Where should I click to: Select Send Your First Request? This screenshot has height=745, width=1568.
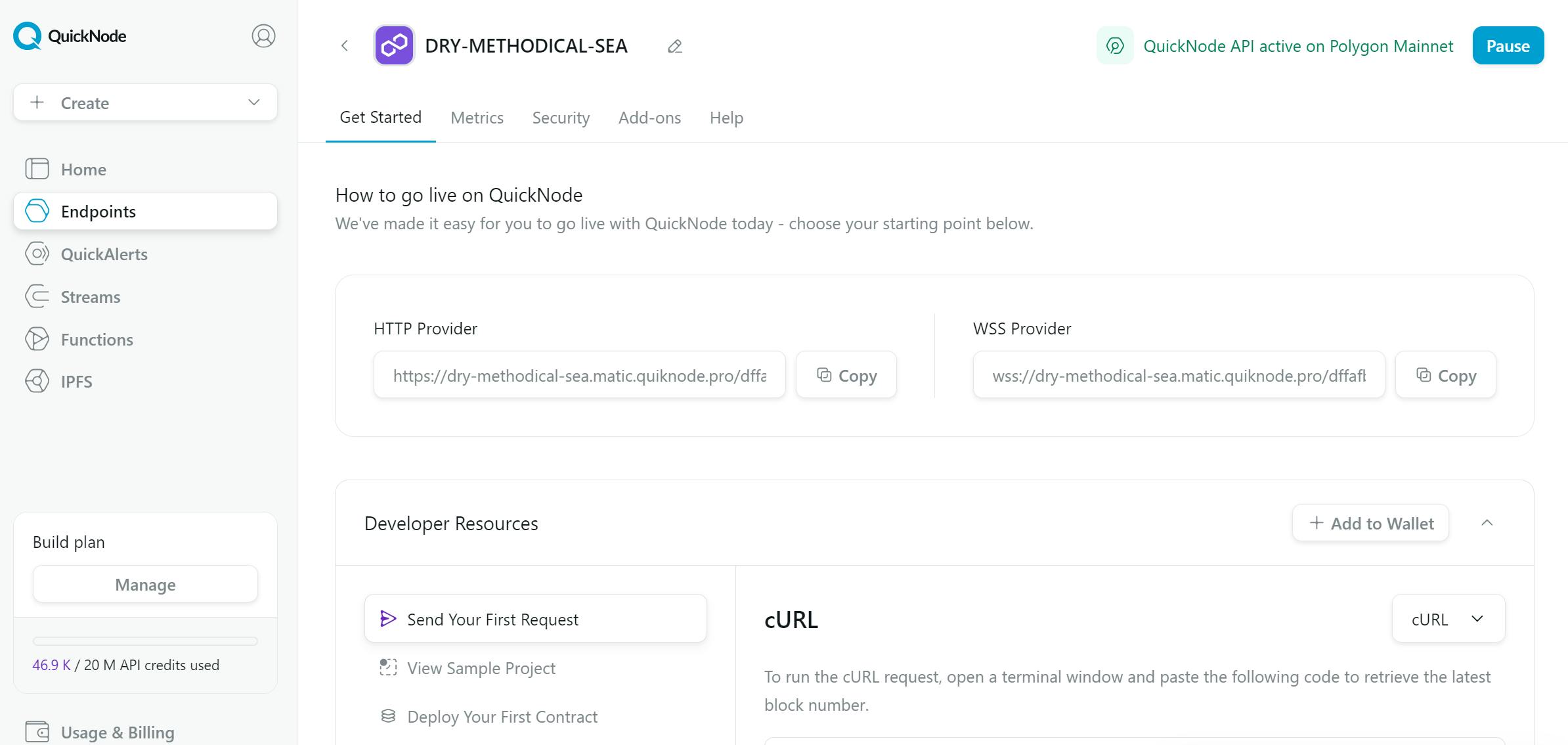tap(536, 619)
